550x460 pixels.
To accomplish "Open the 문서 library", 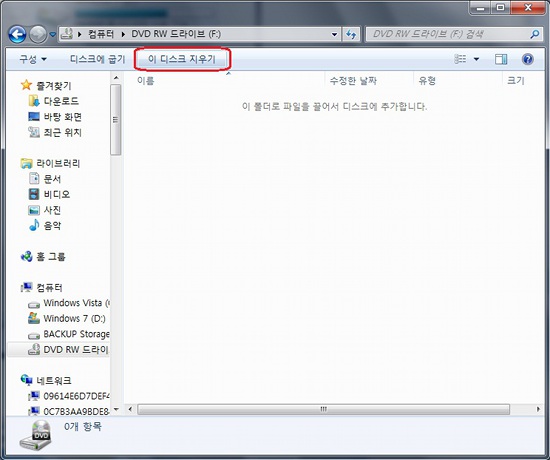I will [x=52, y=179].
